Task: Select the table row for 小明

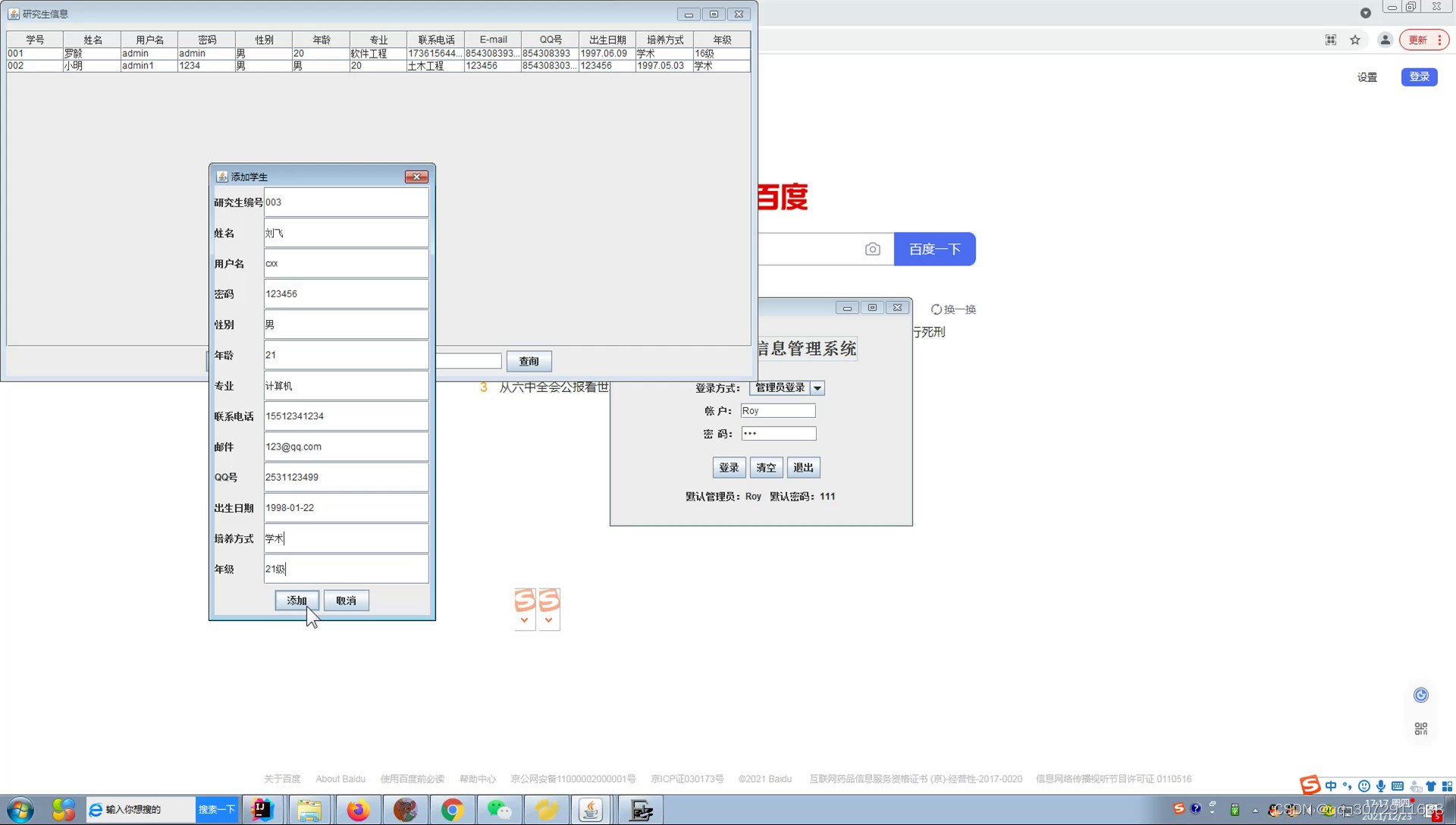Action: tap(378, 66)
